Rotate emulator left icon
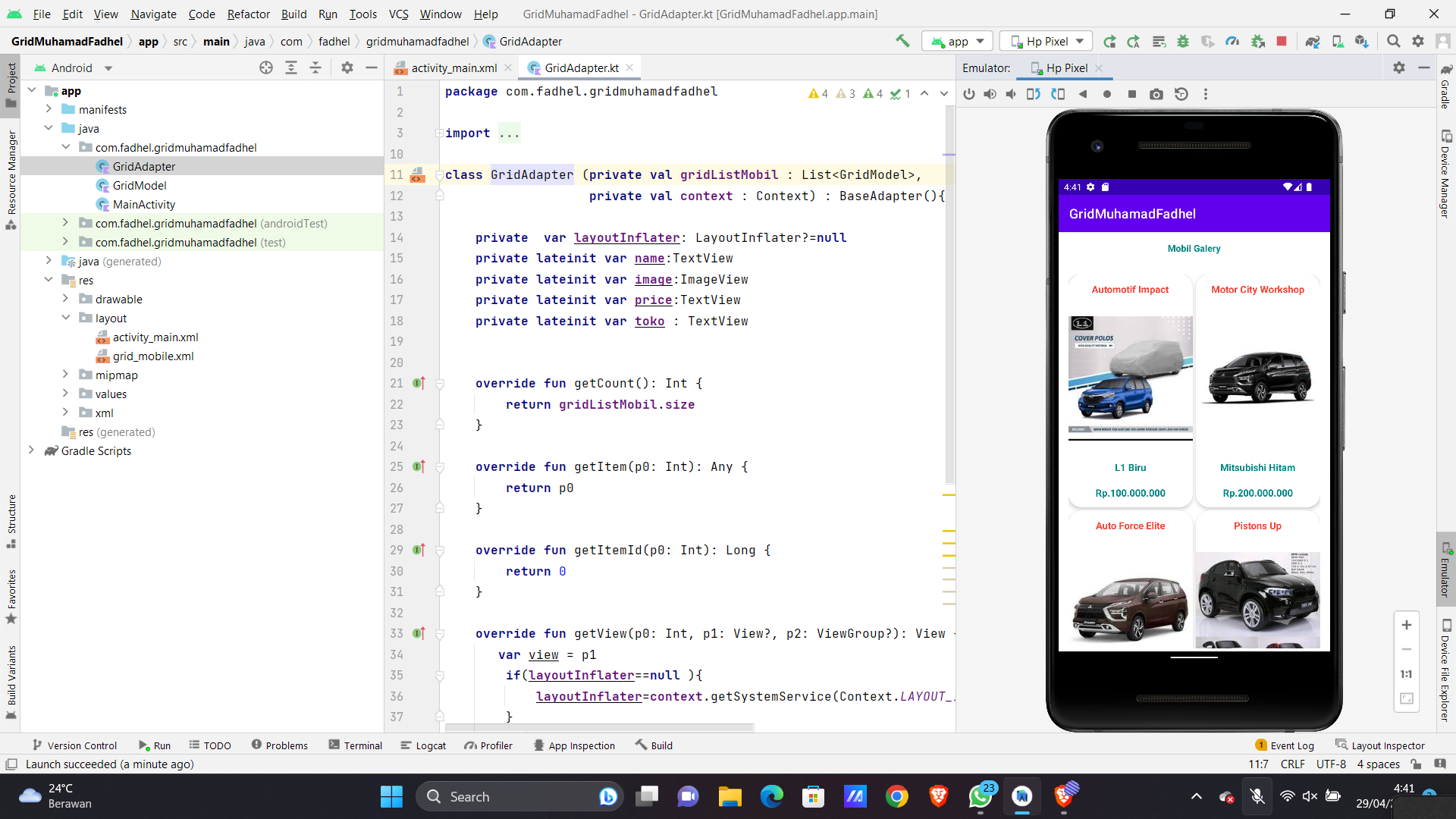Image resolution: width=1456 pixels, height=819 pixels. coord(1033,94)
